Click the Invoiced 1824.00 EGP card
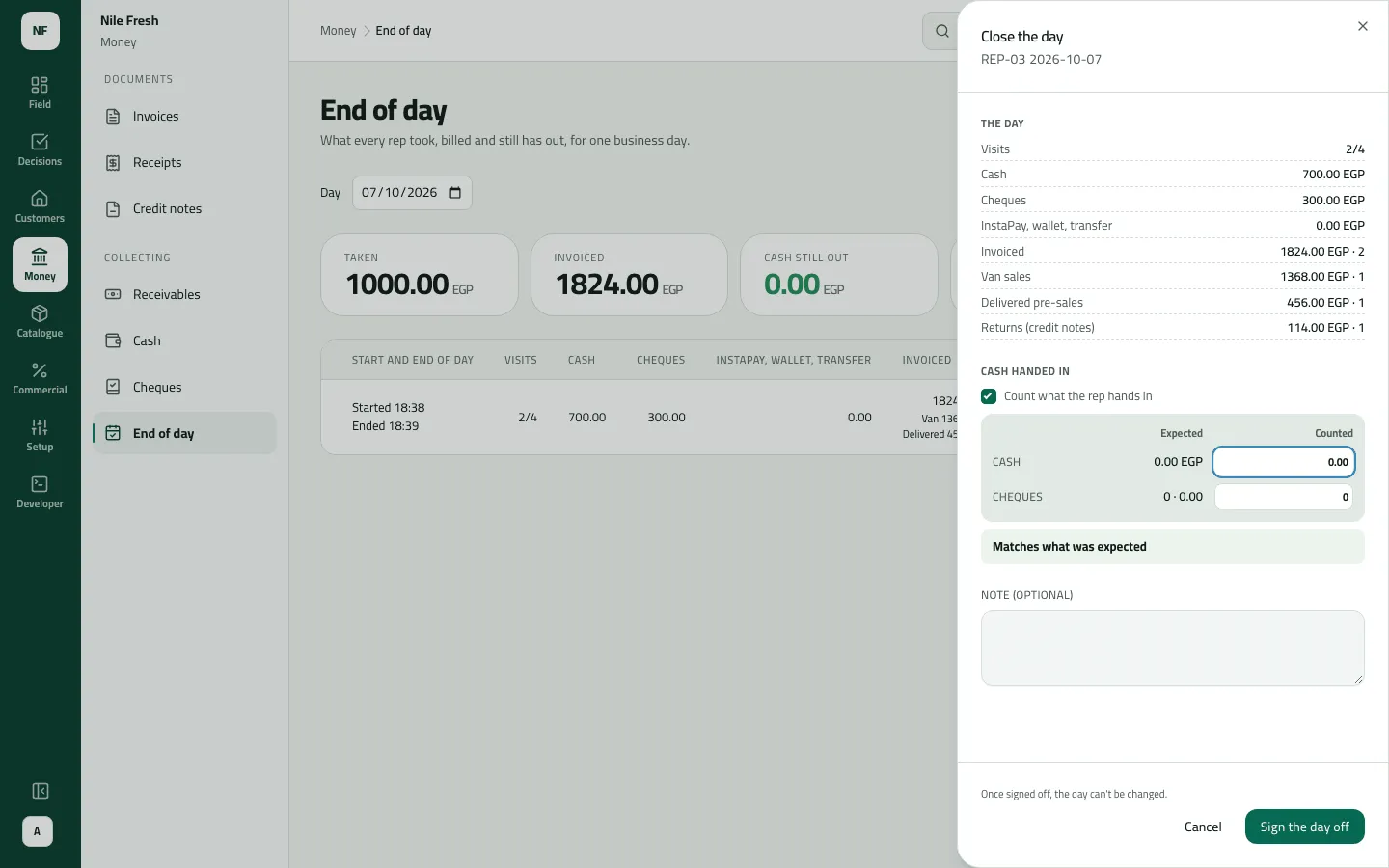The image size is (1389, 868). [x=629, y=275]
